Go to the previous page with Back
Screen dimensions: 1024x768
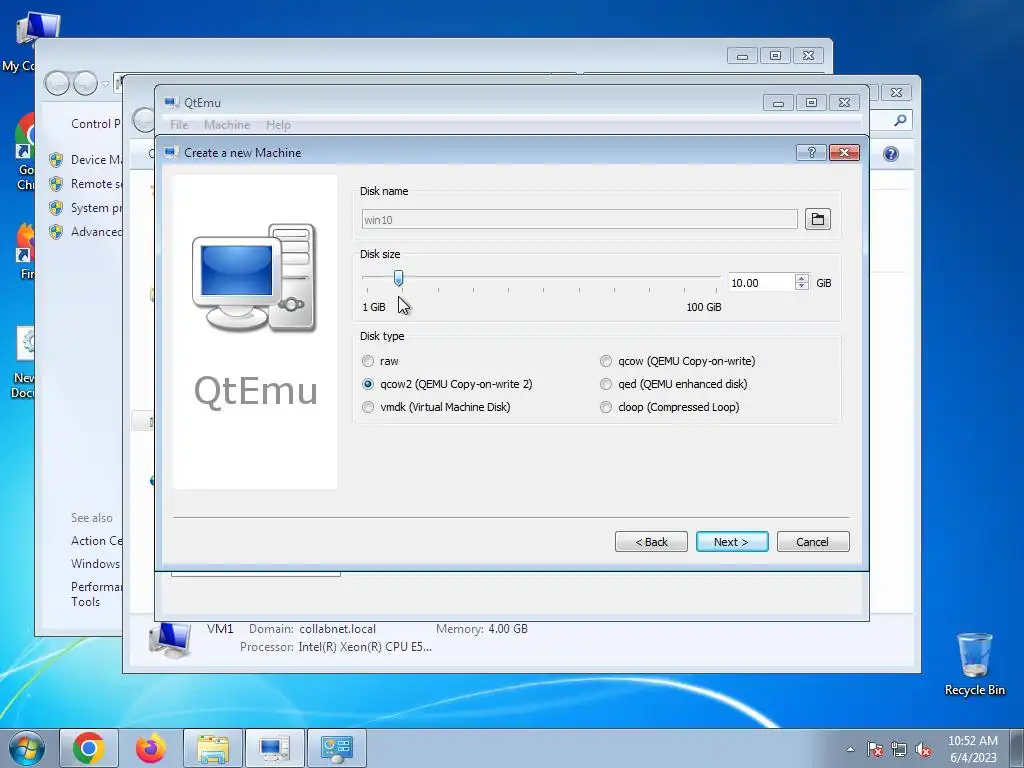pyautogui.click(x=651, y=541)
